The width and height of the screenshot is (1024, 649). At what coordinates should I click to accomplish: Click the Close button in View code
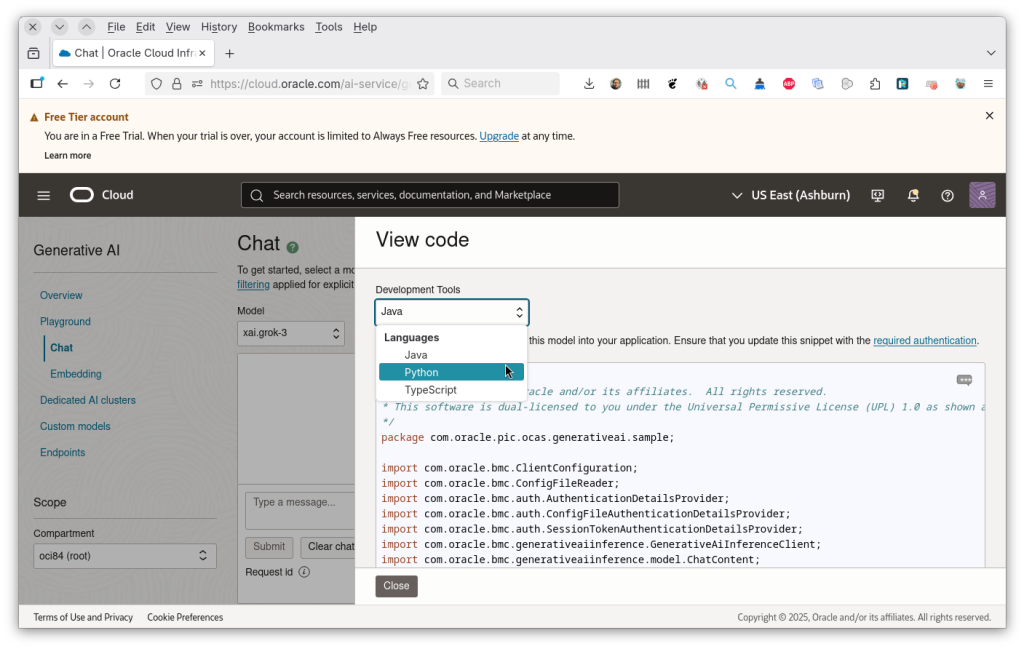coord(396,586)
